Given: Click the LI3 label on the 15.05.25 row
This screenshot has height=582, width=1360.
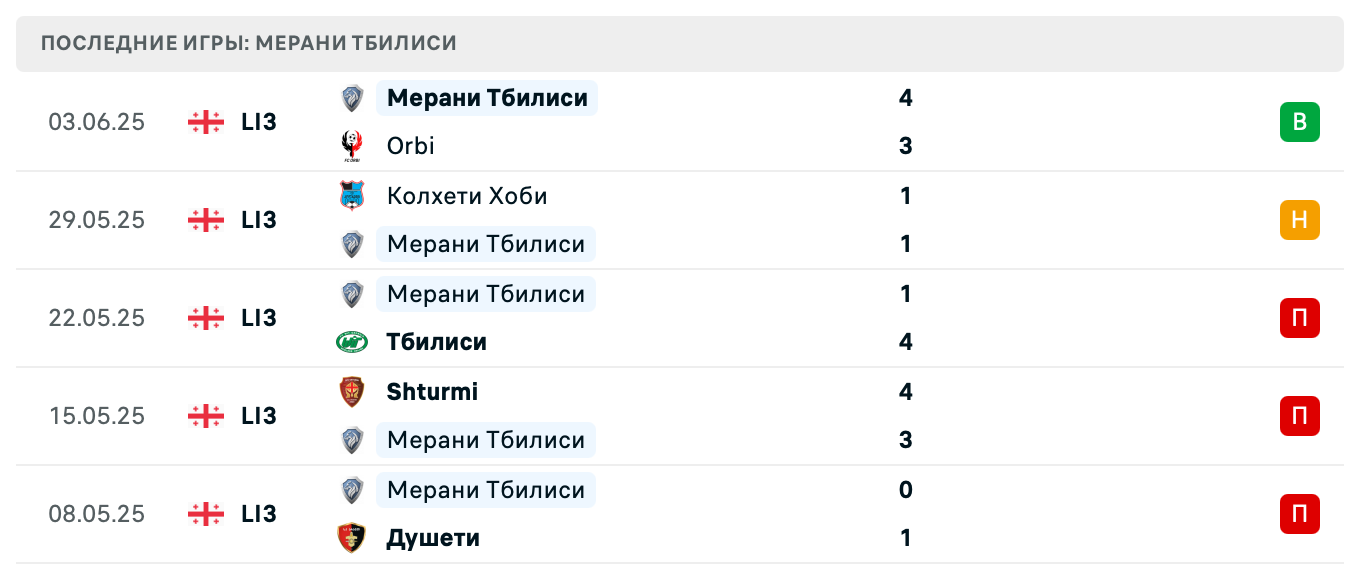Looking at the screenshot, I should coord(258,416).
